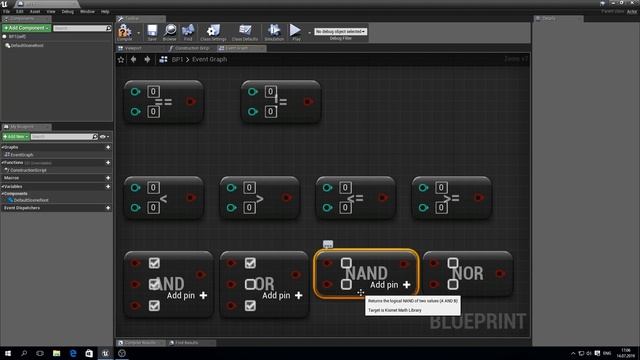
Task: Click the plus icon on Macros row
Action: 108,178
